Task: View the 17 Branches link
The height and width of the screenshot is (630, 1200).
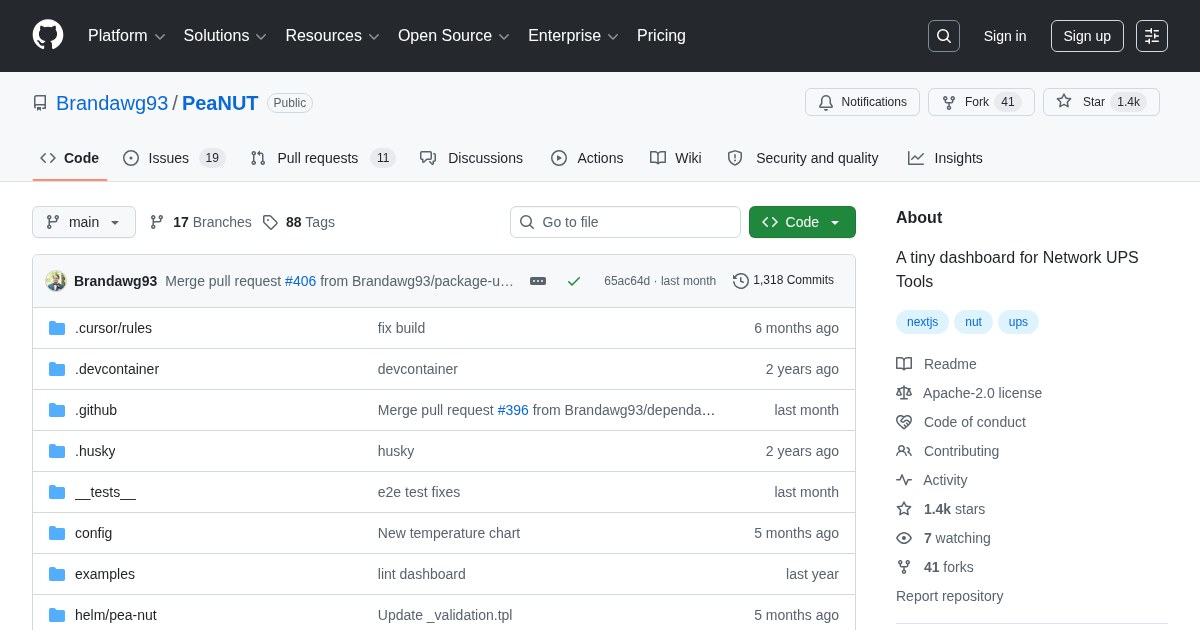Action: 200,222
